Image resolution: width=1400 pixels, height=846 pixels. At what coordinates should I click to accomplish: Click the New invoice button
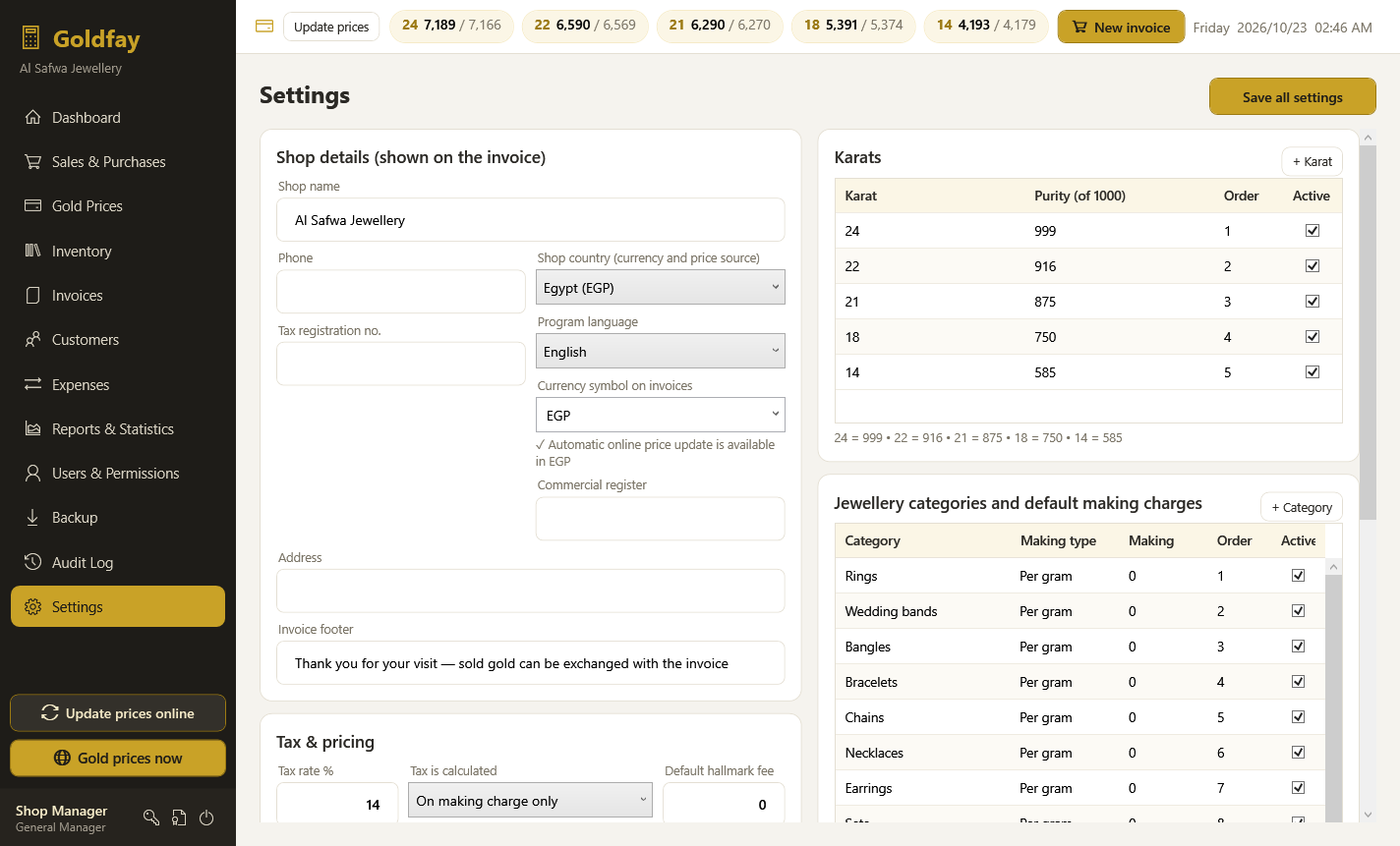[x=1122, y=27]
